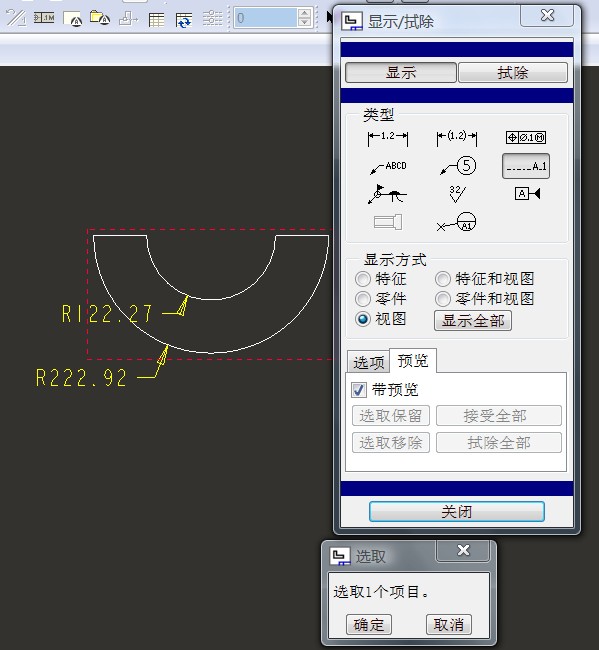Select the dimension type icon 1.2
The width and height of the screenshot is (599, 650).
pos(388,138)
